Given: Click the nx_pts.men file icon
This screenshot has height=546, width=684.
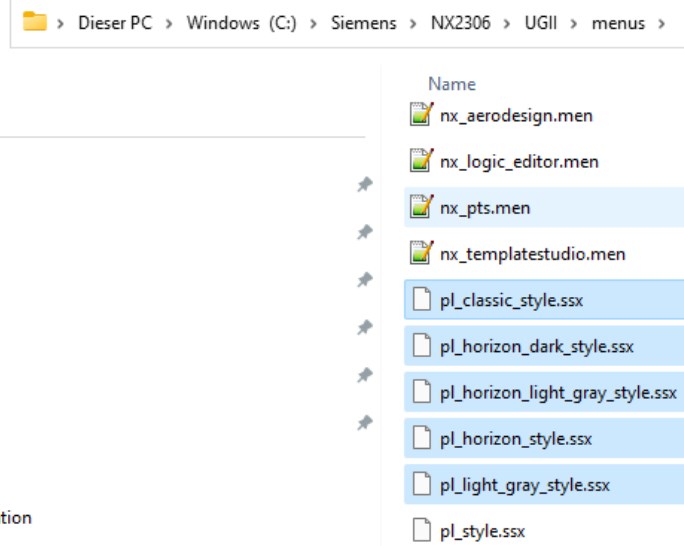Looking at the screenshot, I should click(x=421, y=206).
